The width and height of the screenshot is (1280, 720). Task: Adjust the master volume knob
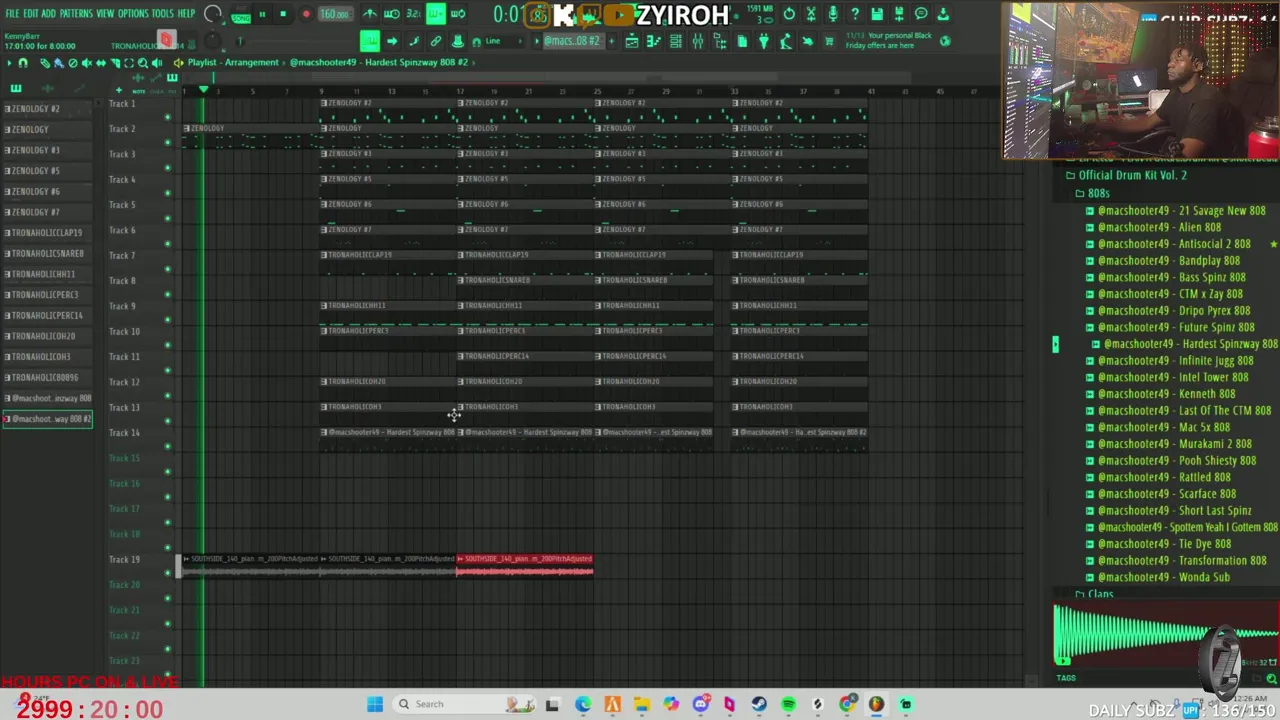(x=213, y=14)
